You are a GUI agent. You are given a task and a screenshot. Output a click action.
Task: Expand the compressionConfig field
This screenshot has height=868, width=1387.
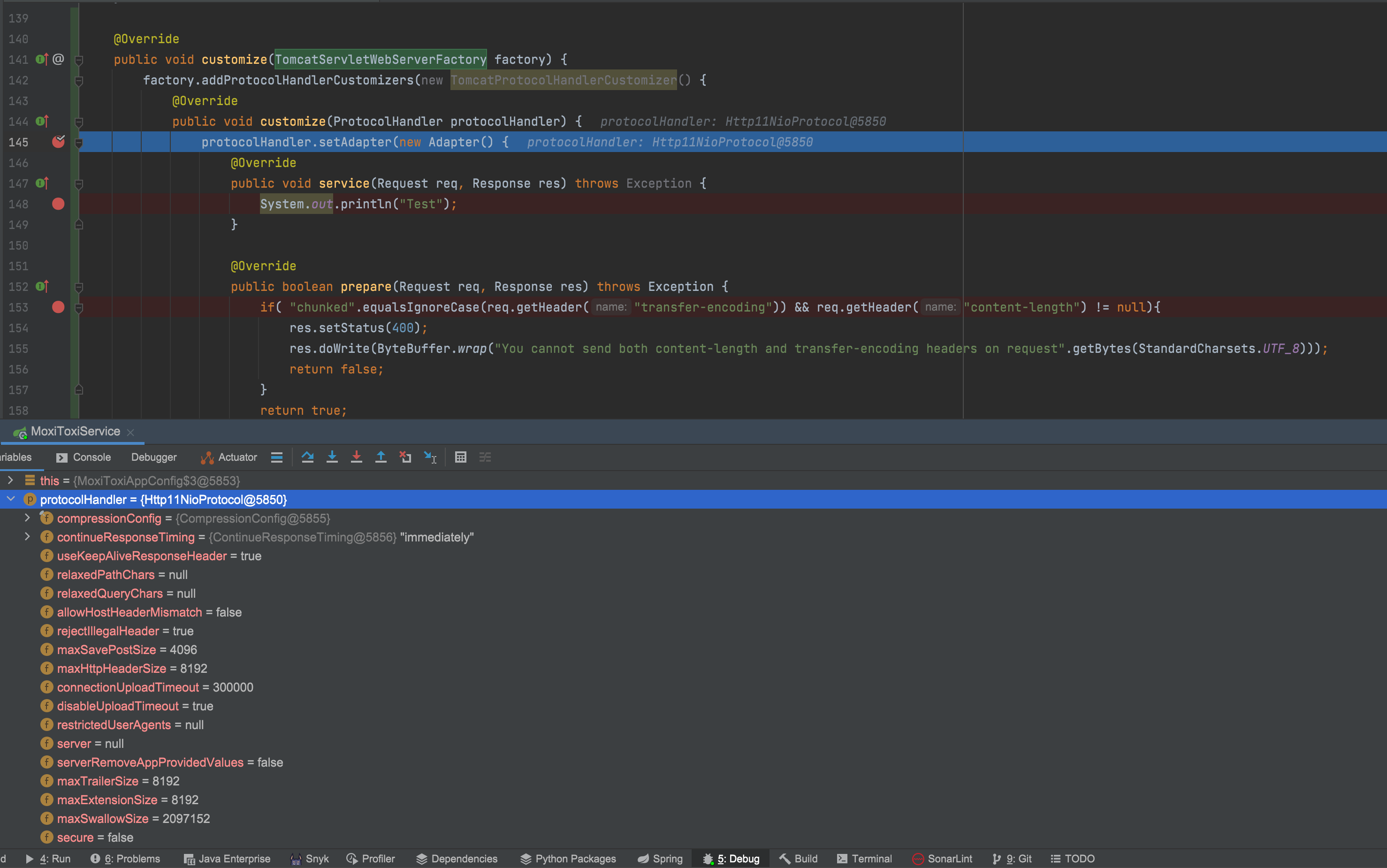click(27, 518)
